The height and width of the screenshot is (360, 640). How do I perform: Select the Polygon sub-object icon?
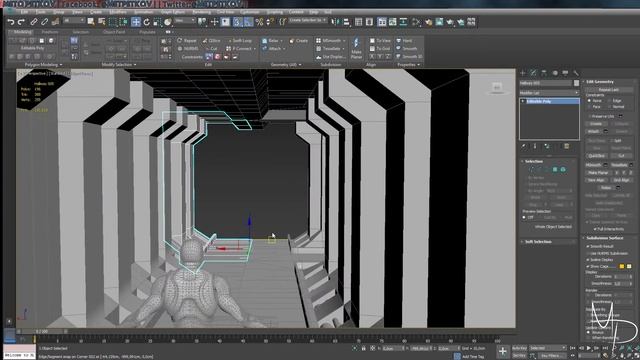pyautogui.click(x=555, y=169)
